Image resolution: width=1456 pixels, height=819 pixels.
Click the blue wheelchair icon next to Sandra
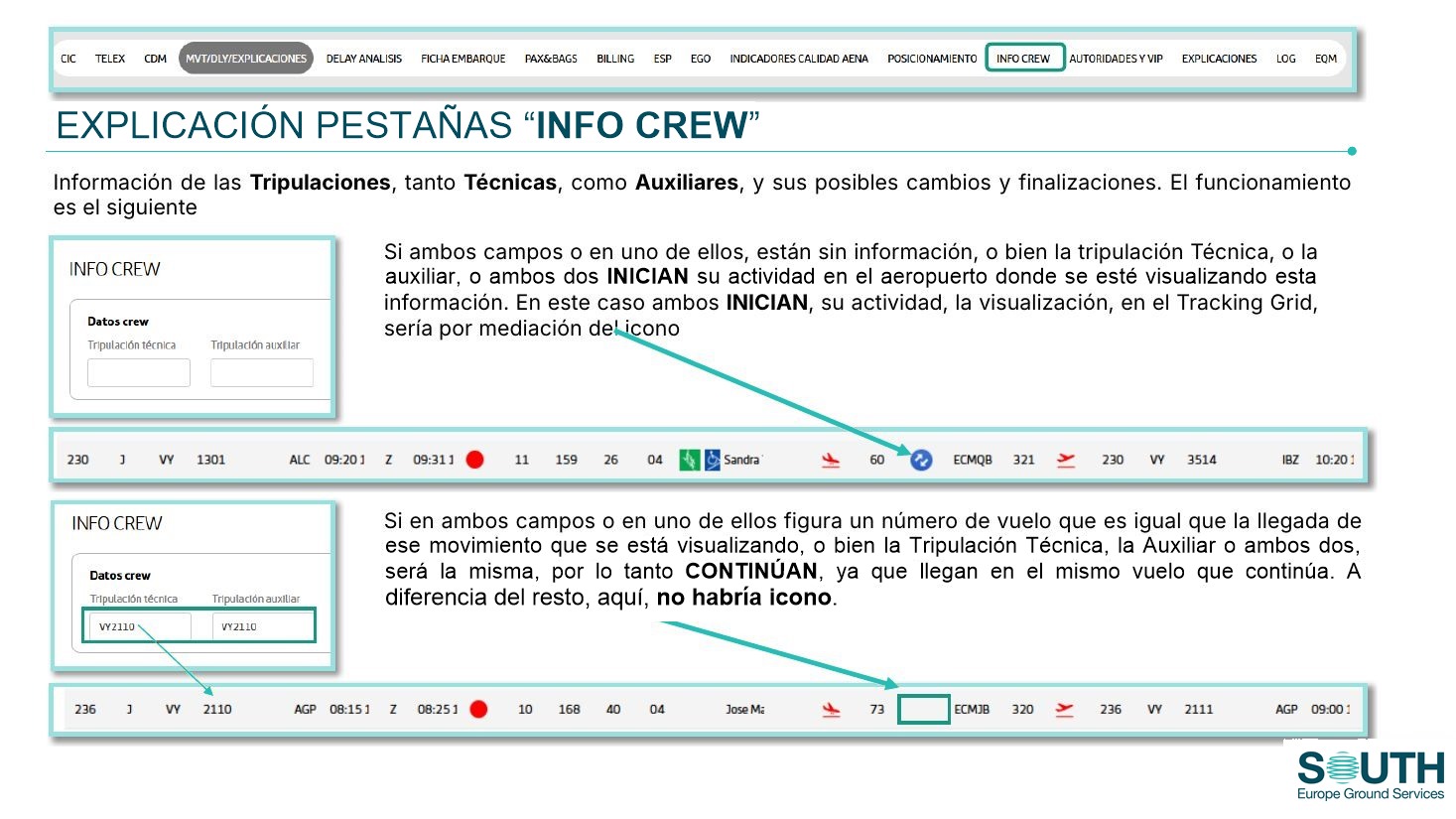coord(713,460)
